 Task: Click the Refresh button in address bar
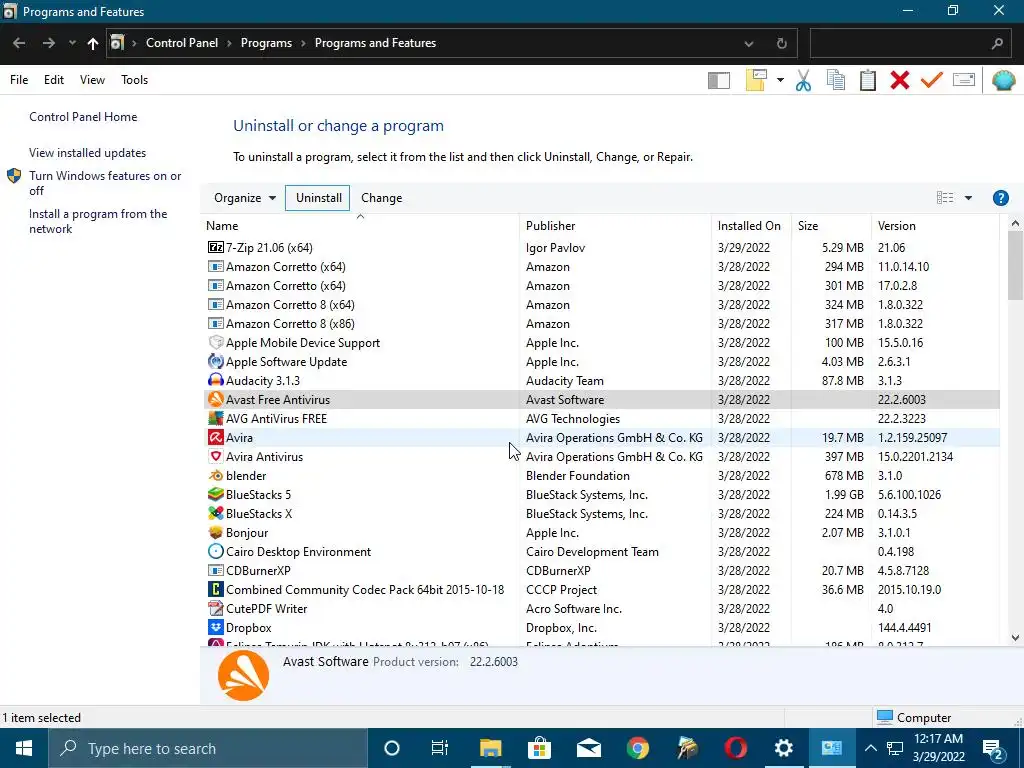tap(782, 44)
